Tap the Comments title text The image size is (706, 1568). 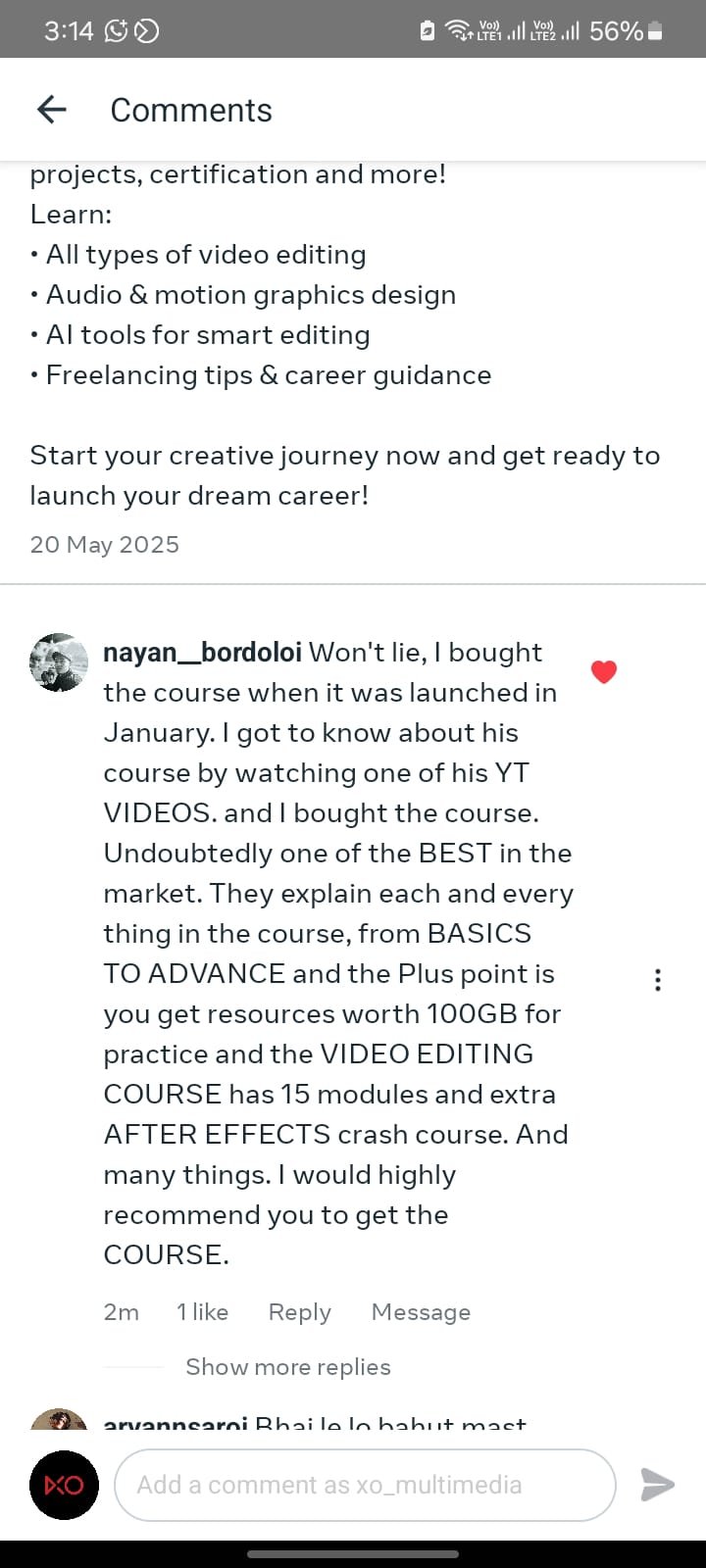tap(191, 110)
